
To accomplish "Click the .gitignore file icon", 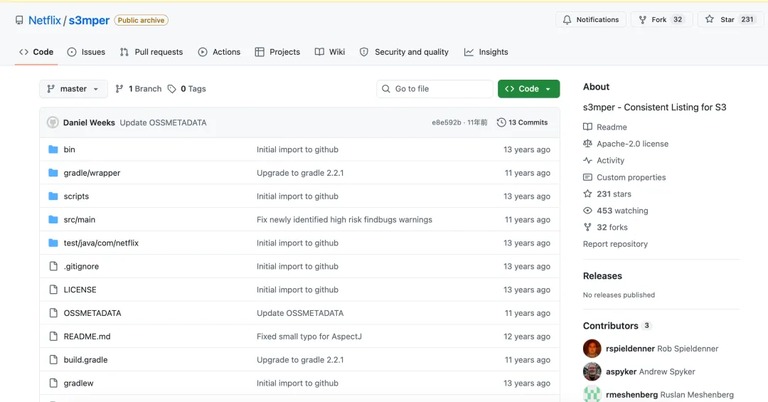I will (53, 266).
